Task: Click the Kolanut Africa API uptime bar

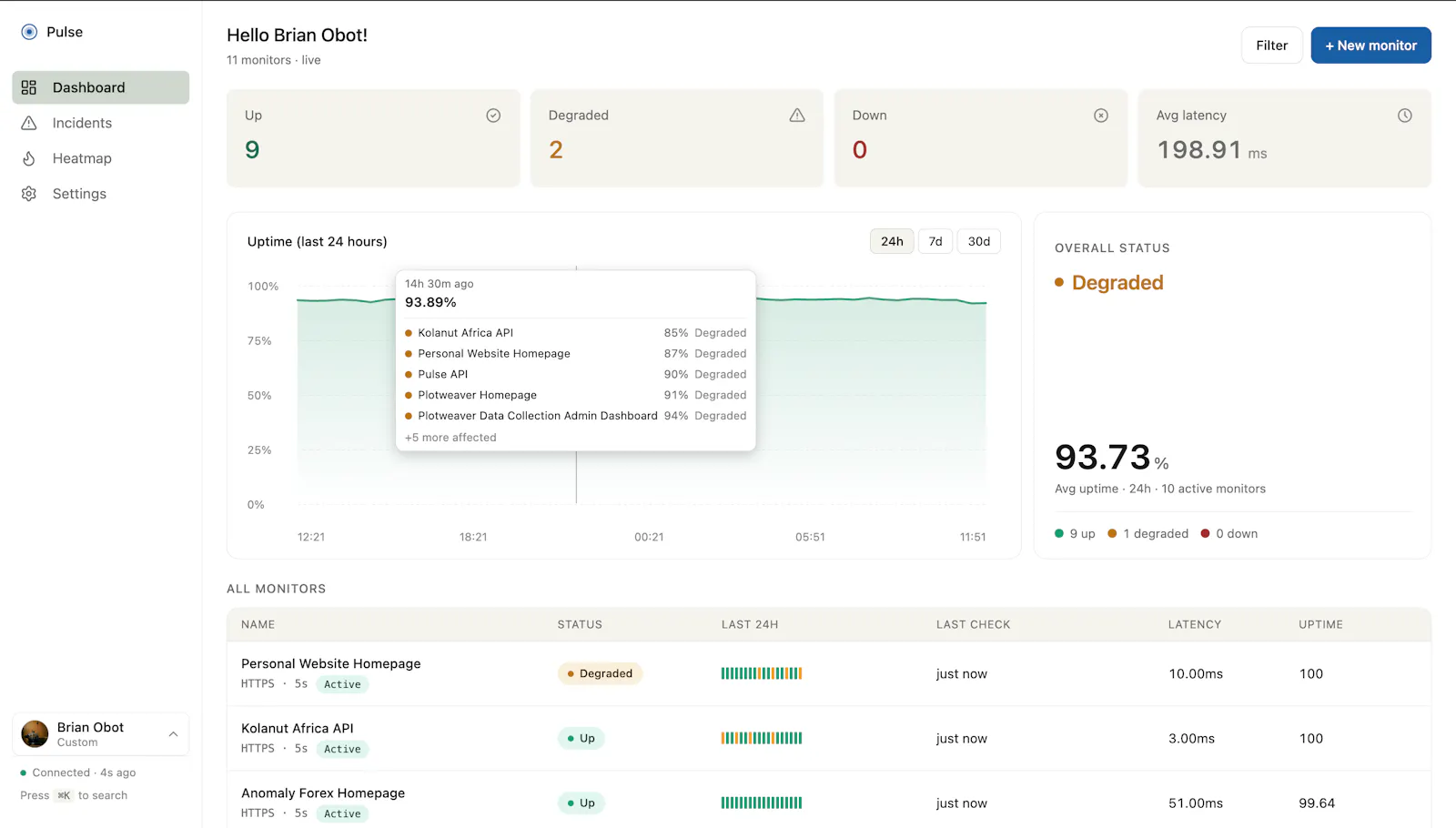Action: (x=762, y=738)
